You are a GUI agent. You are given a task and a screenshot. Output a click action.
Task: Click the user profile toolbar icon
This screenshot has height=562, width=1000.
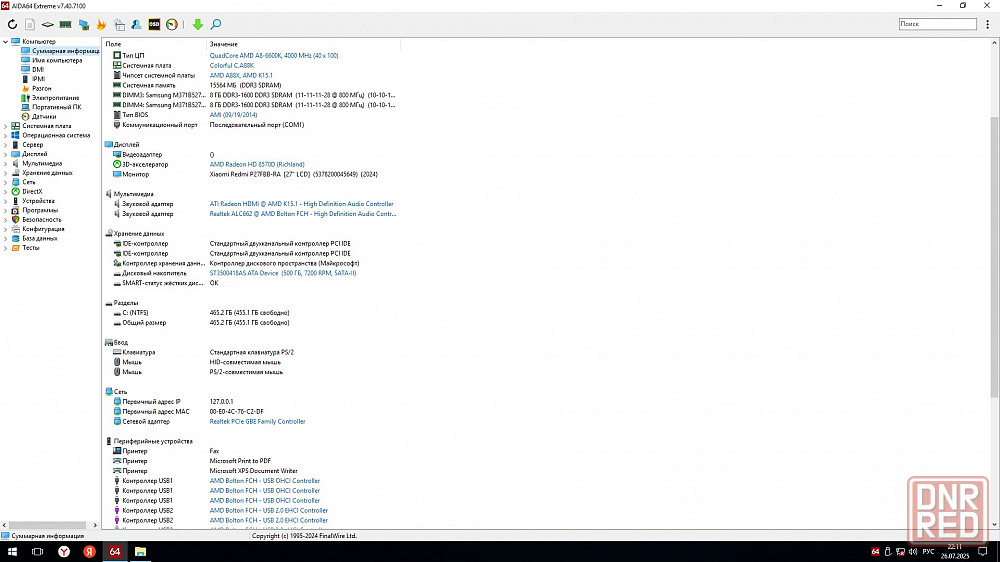[136, 24]
